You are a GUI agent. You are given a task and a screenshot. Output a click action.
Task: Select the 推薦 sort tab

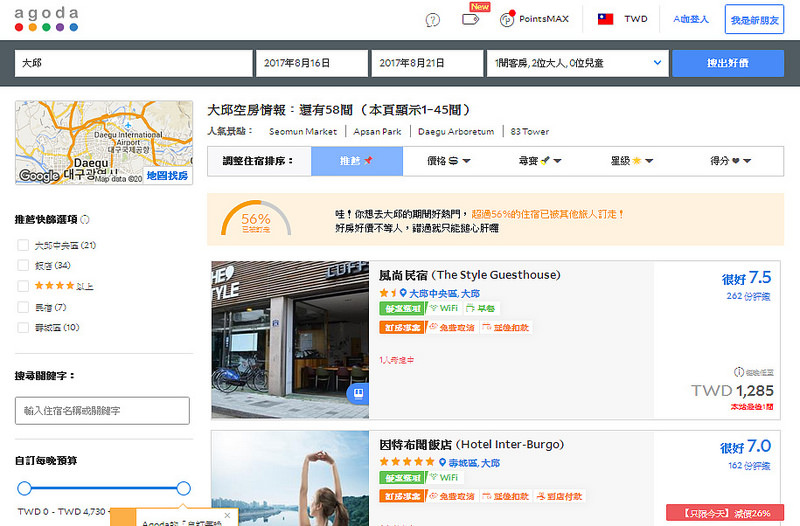(357, 161)
